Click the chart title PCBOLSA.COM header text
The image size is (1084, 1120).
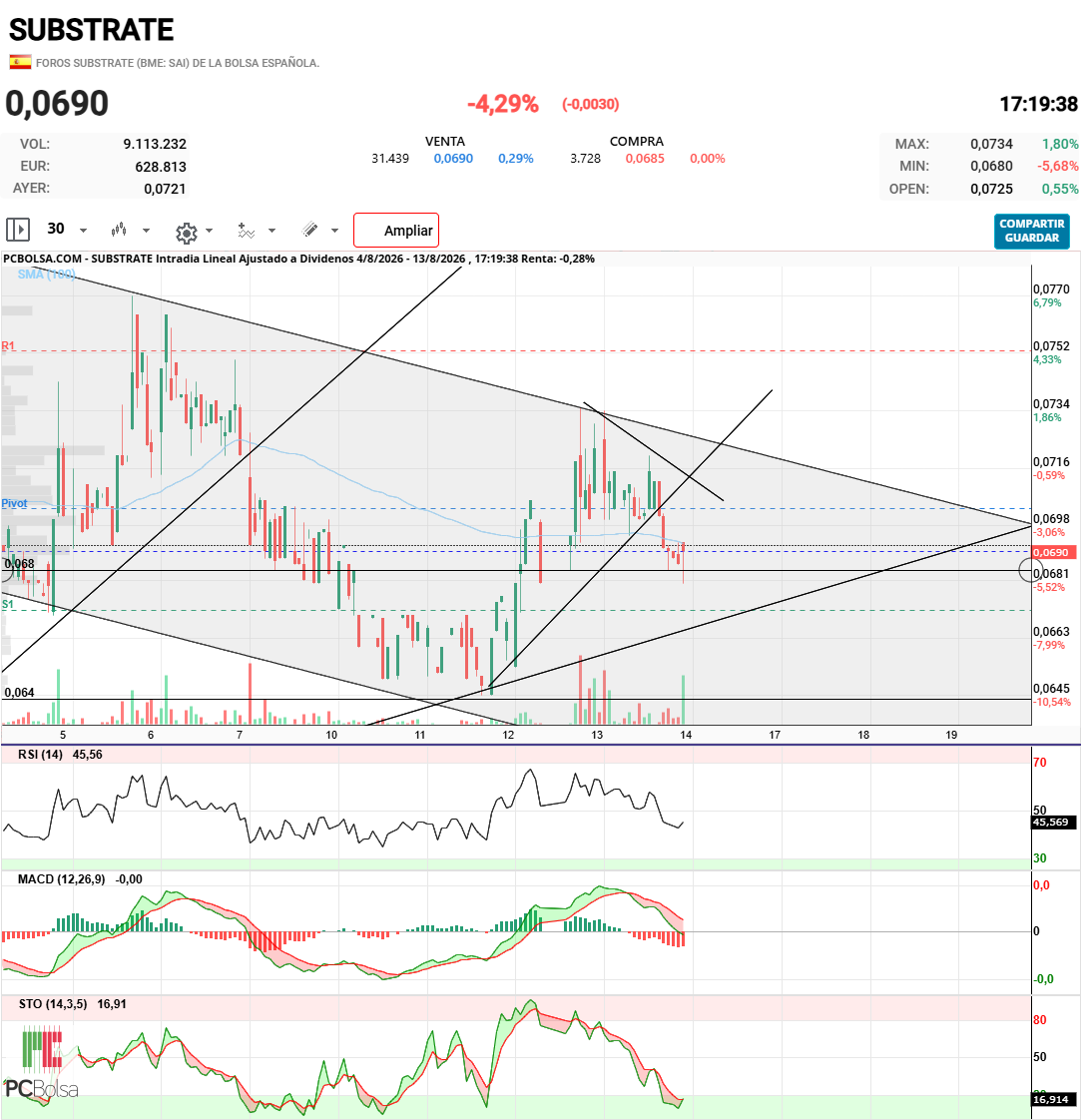(298, 259)
